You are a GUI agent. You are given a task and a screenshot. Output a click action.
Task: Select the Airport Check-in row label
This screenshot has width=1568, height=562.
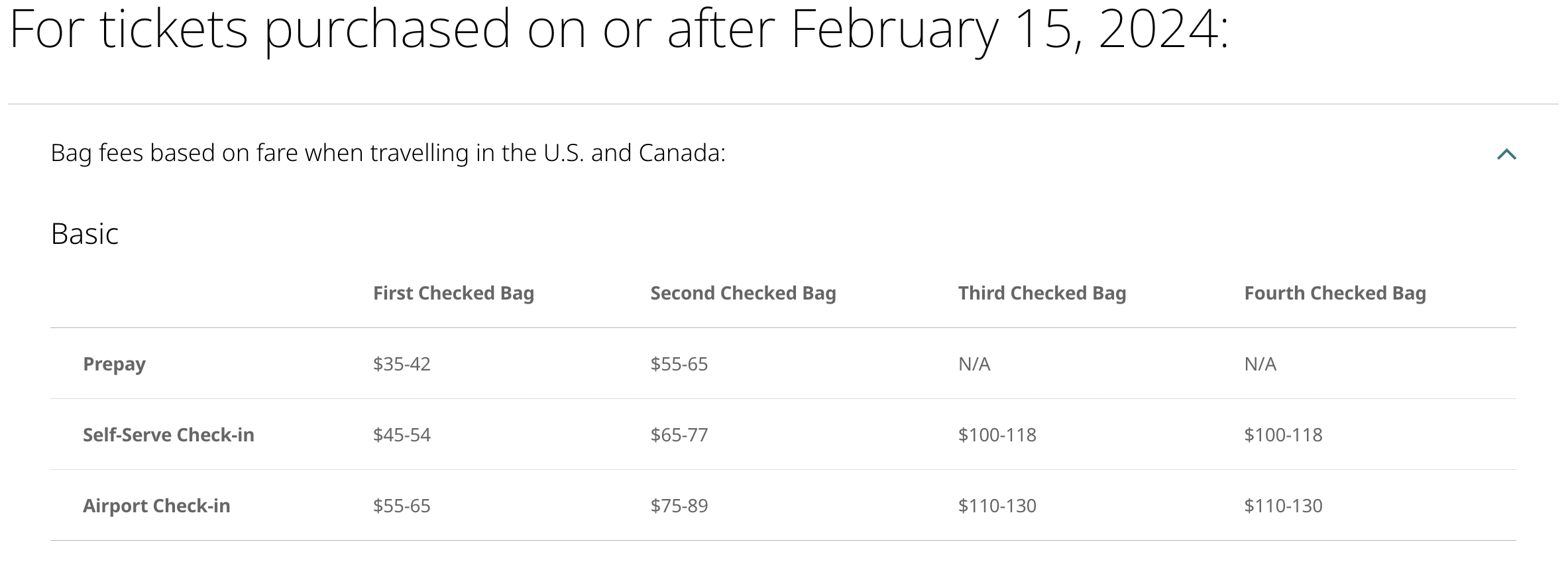[x=156, y=506]
